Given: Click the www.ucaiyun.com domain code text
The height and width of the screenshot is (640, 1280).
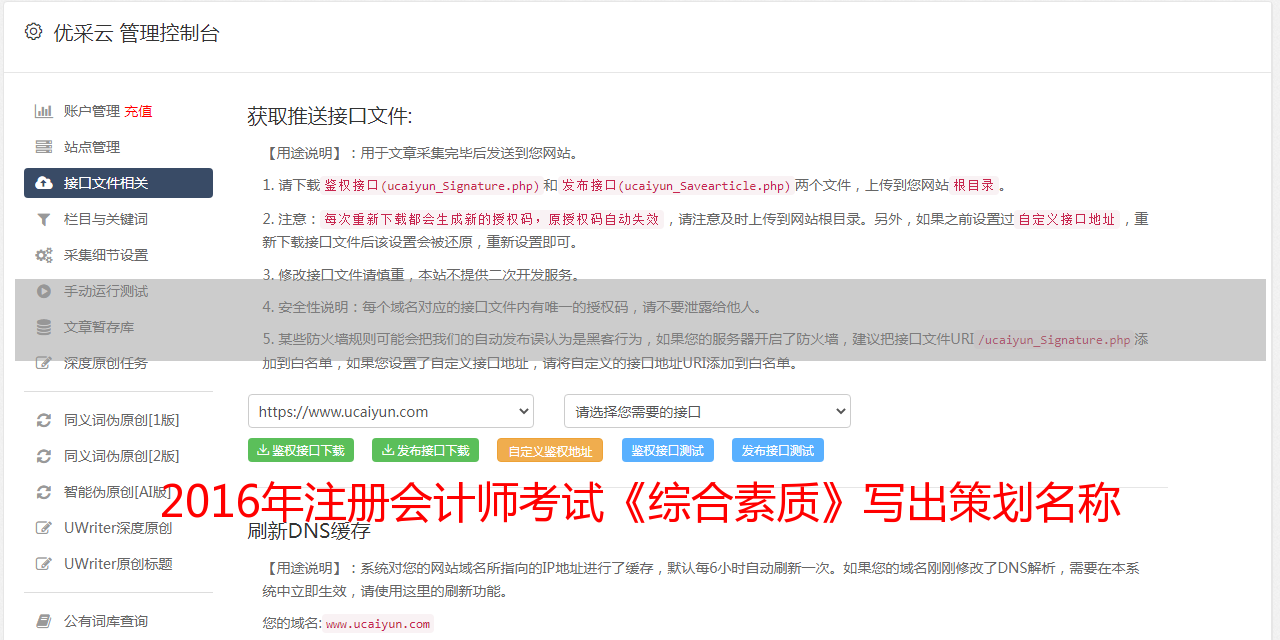Looking at the screenshot, I should [x=378, y=624].
